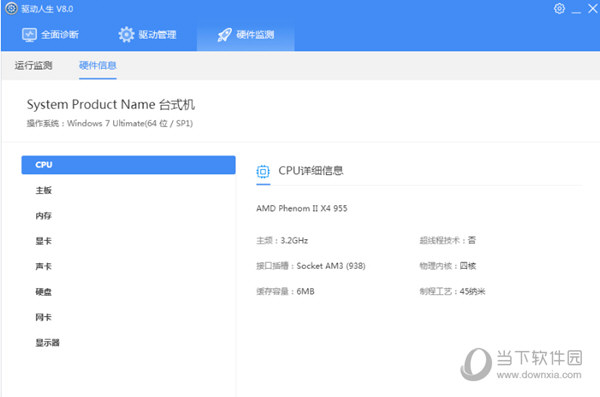Minimize the 驱动人生 window
Viewport: 600px width, 397px height.
(576, 10)
